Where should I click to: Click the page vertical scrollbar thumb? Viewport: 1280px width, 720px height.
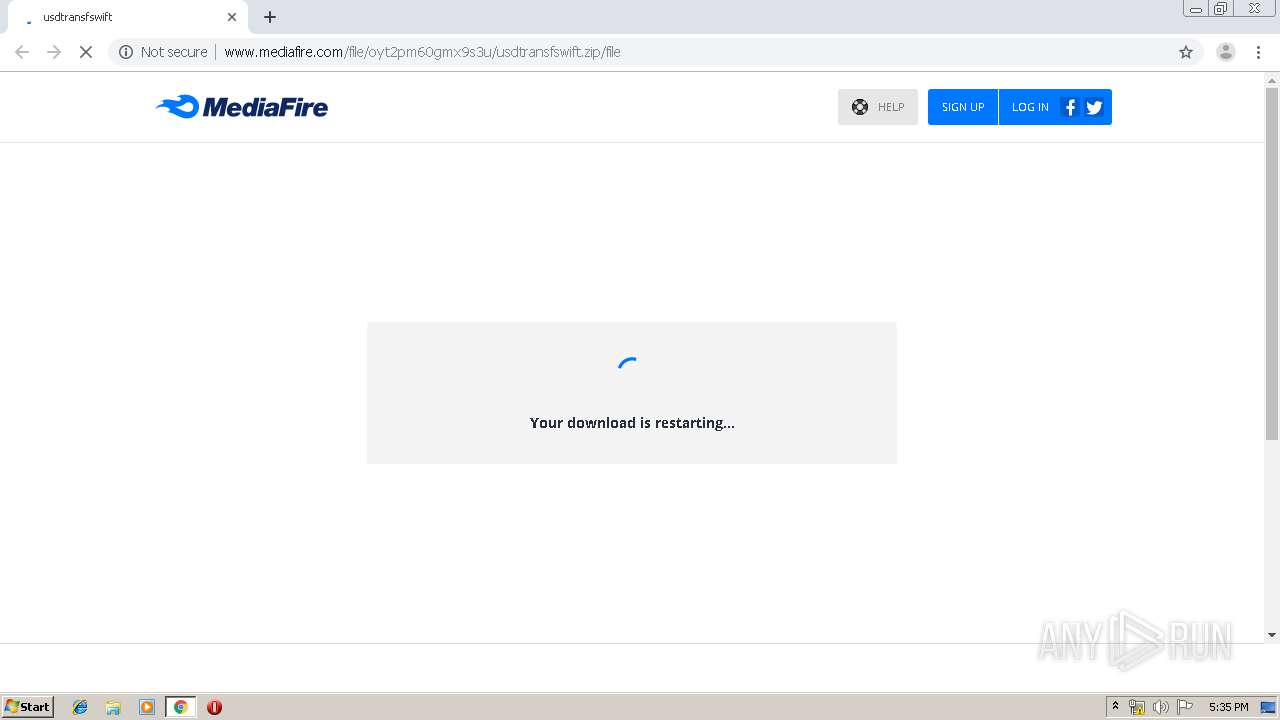1272,264
